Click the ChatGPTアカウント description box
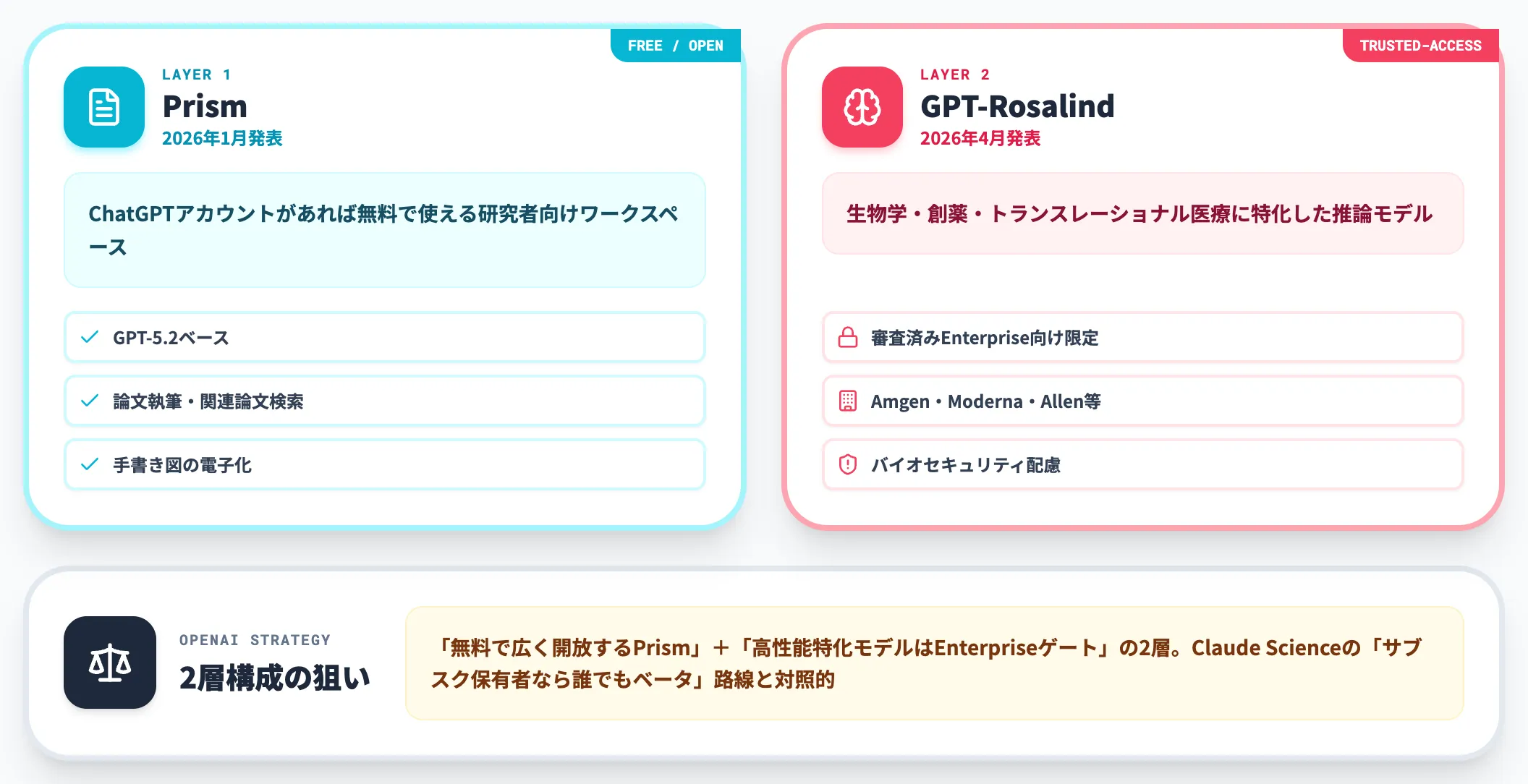Screen dimensions: 1528x784 coord(385,230)
